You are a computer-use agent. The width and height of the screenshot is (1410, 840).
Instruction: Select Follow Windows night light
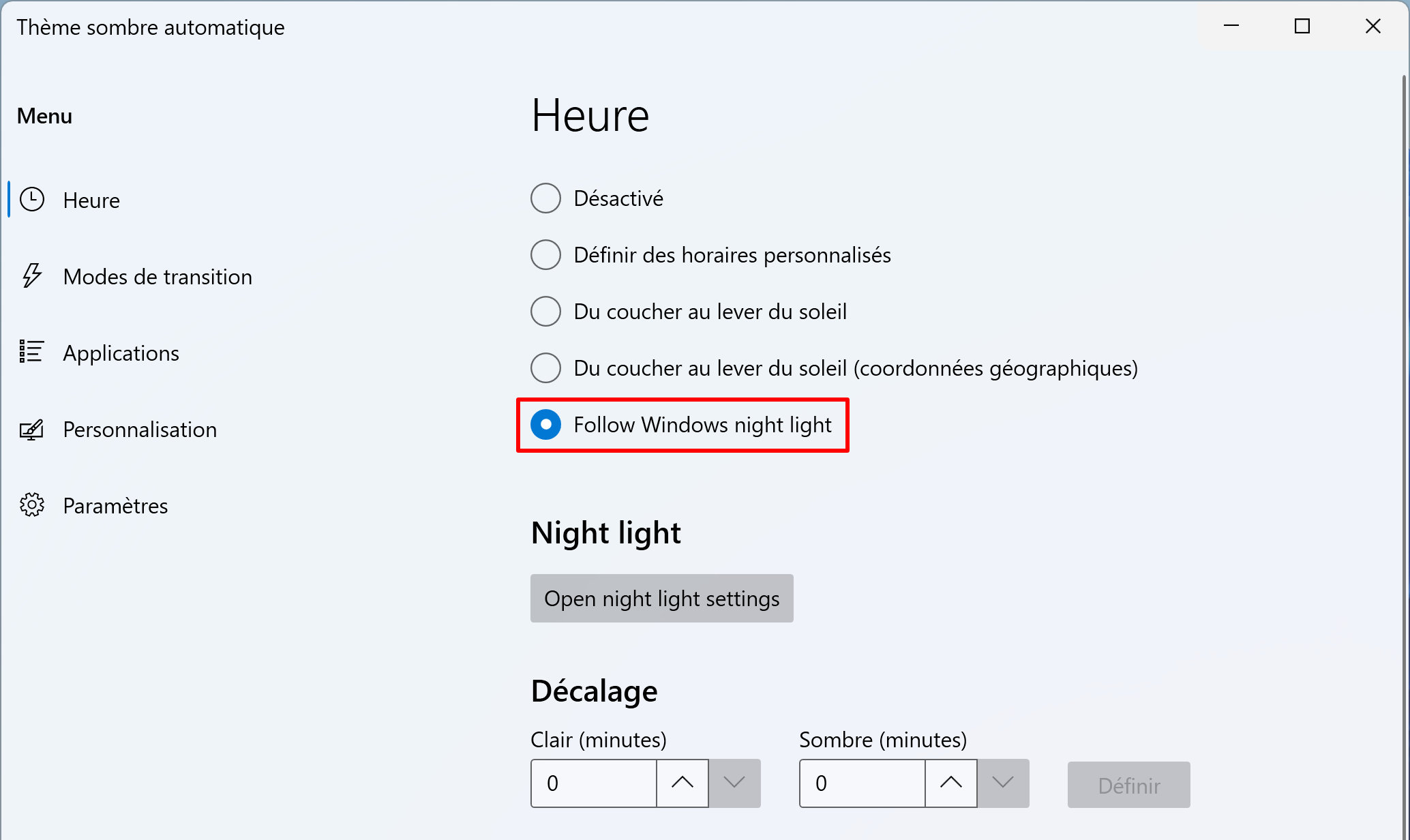[x=681, y=425]
